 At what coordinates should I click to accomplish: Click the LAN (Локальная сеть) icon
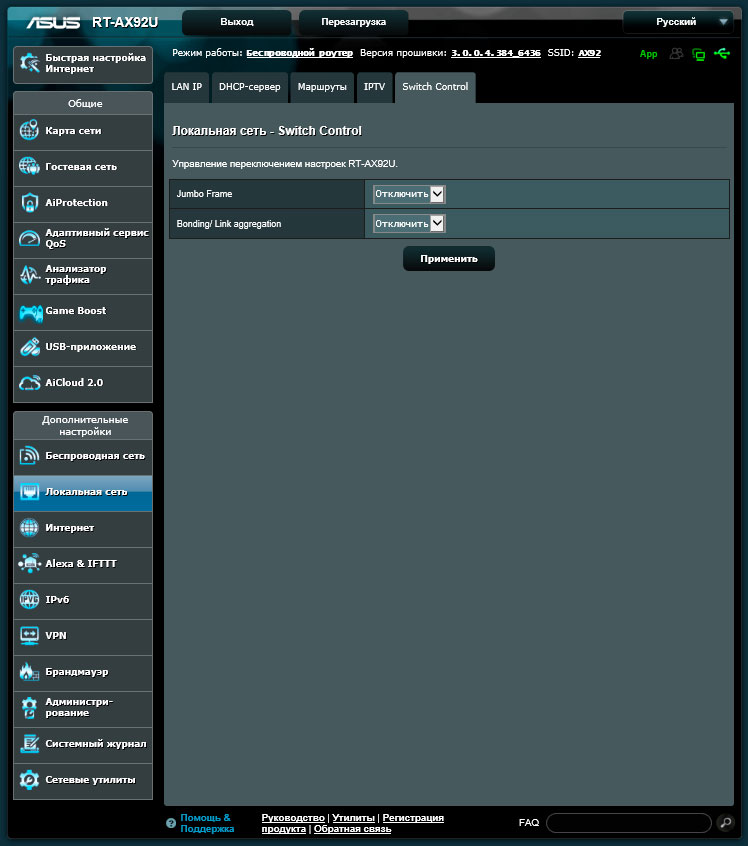coord(29,492)
